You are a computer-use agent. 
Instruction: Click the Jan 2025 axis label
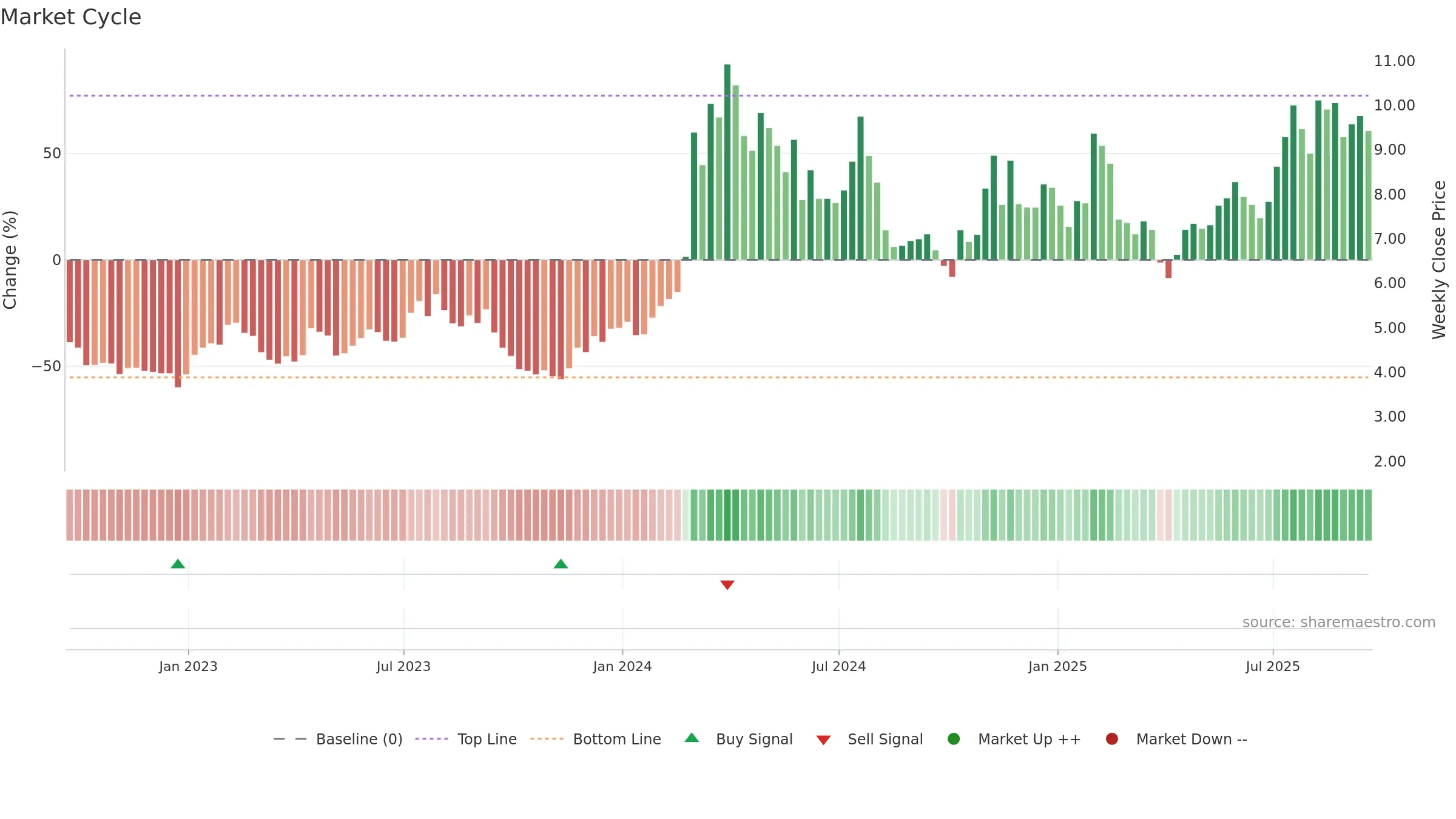tap(1057, 666)
